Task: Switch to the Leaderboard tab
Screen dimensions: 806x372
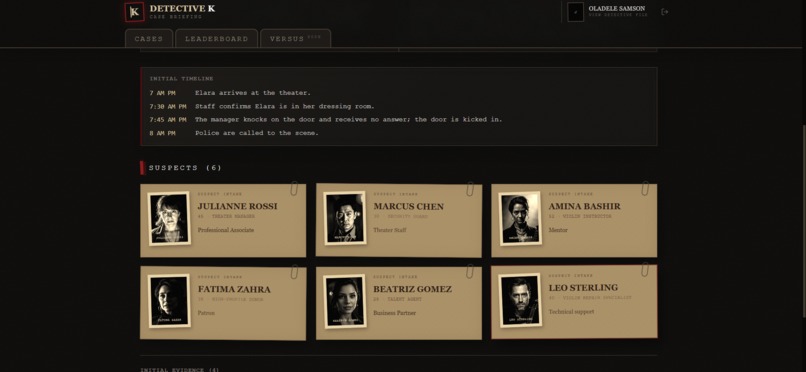Action: (x=216, y=39)
